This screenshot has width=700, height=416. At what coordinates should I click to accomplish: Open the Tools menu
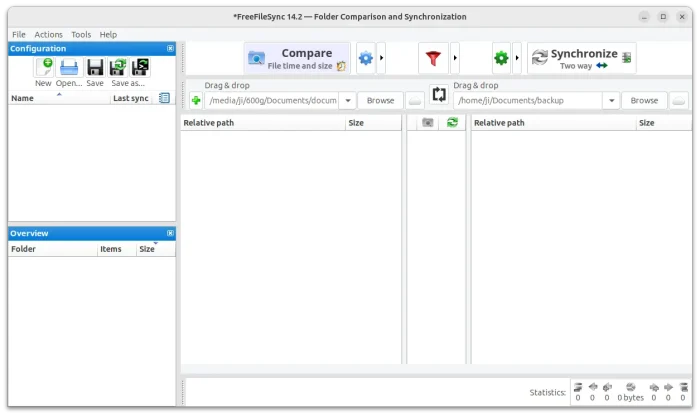pos(81,34)
